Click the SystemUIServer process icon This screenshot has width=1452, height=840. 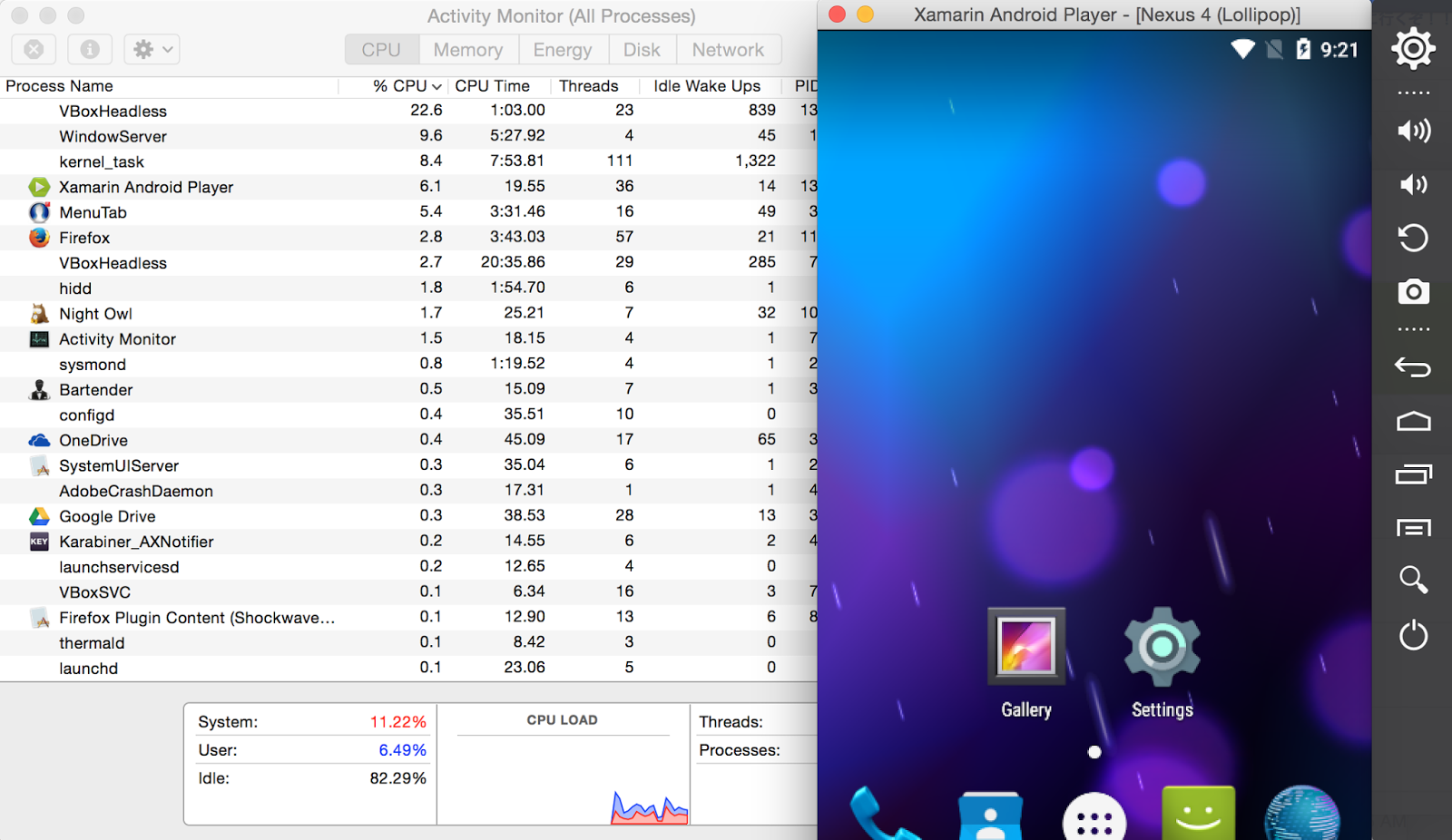(39, 466)
